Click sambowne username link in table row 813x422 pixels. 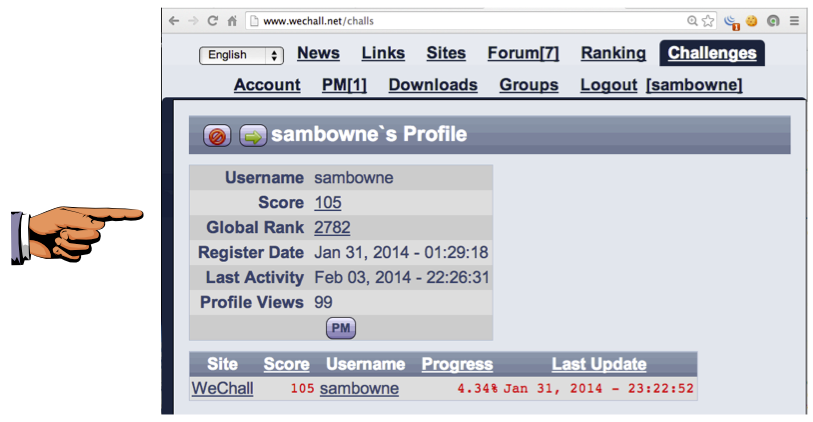(359, 388)
